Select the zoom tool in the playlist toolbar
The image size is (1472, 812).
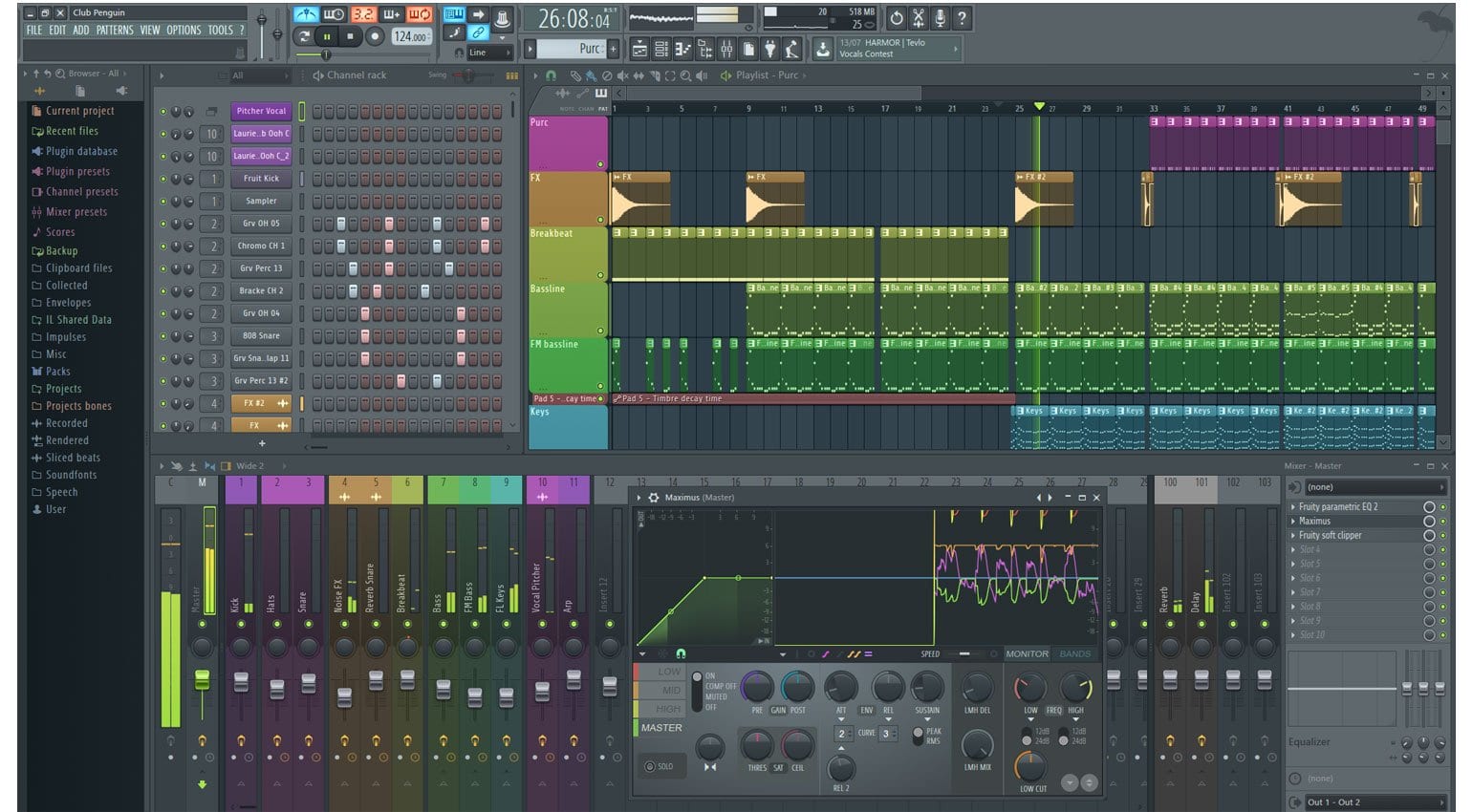(687, 75)
